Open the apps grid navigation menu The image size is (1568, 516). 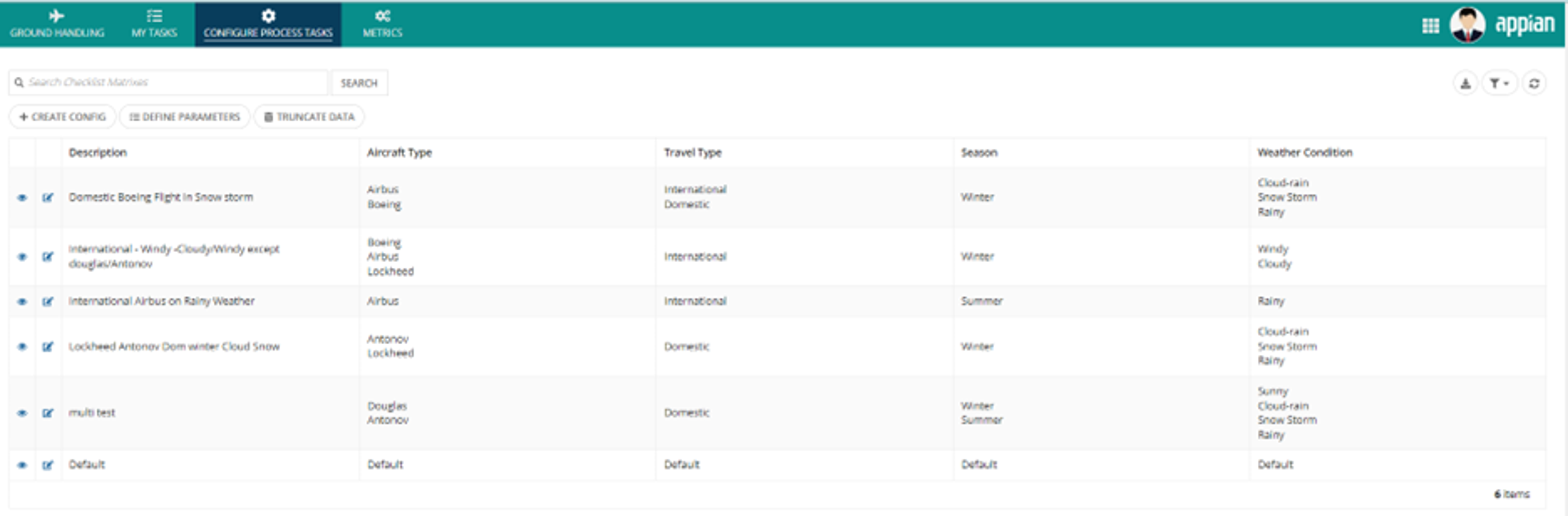pos(1430,26)
